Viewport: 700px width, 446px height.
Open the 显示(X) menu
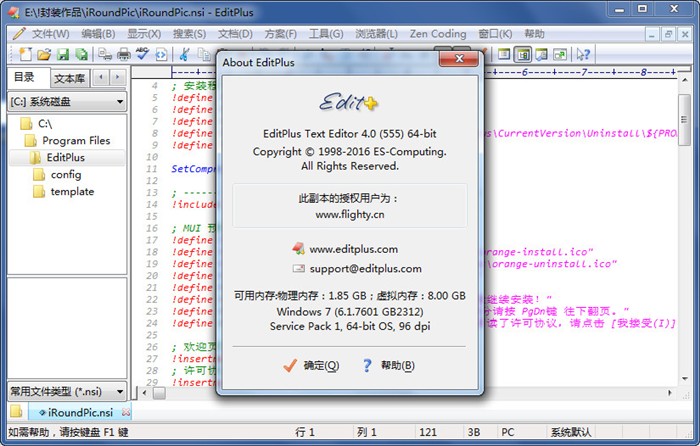coord(144,34)
